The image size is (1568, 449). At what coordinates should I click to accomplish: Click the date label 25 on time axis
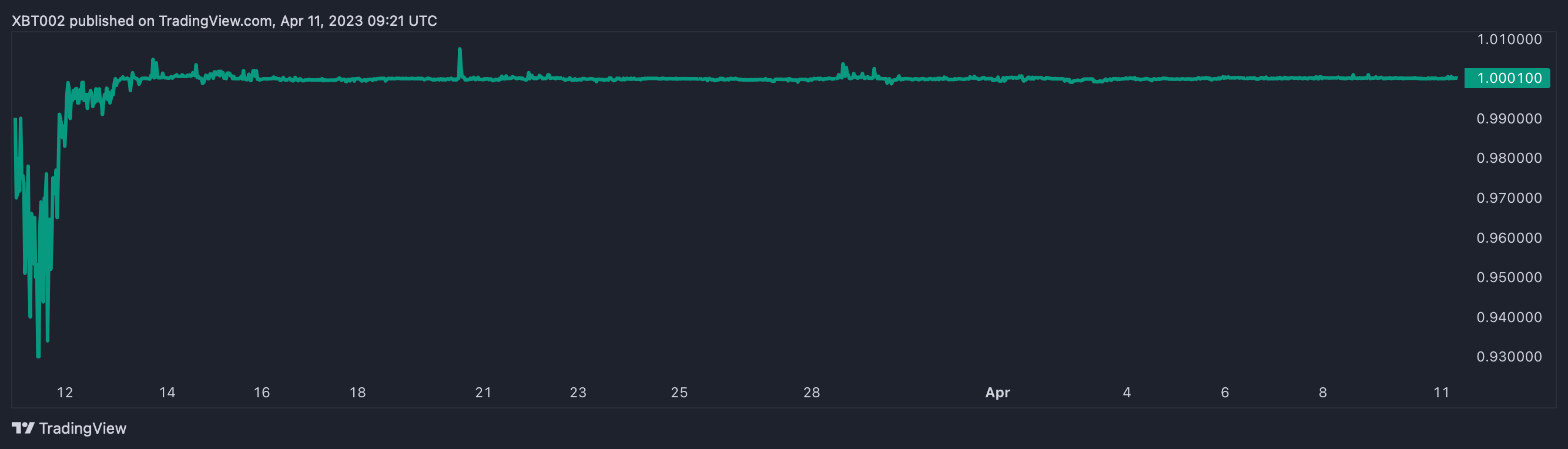pos(679,393)
